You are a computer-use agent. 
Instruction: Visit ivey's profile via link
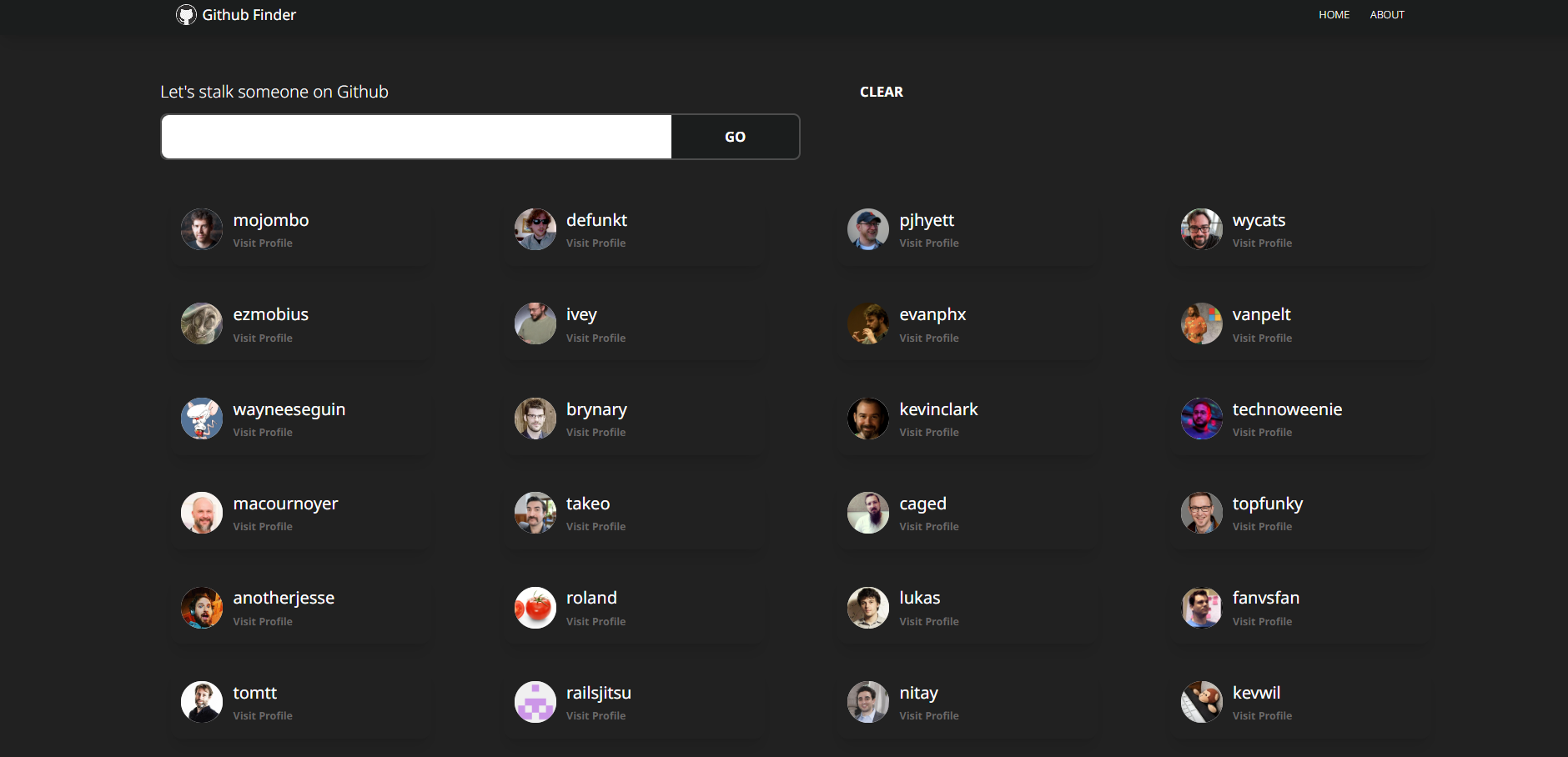pyautogui.click(x=596, y=338)
